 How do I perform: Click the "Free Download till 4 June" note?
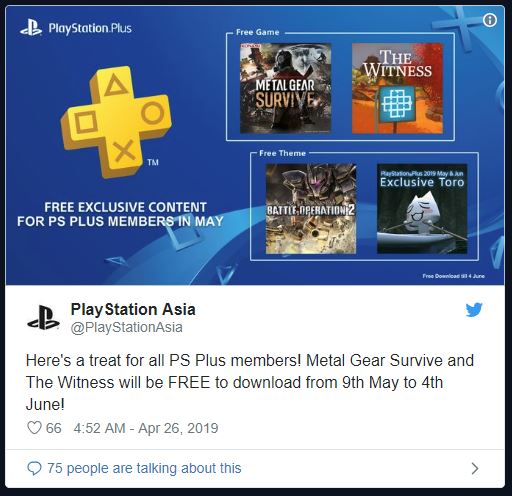click(453, 276)
